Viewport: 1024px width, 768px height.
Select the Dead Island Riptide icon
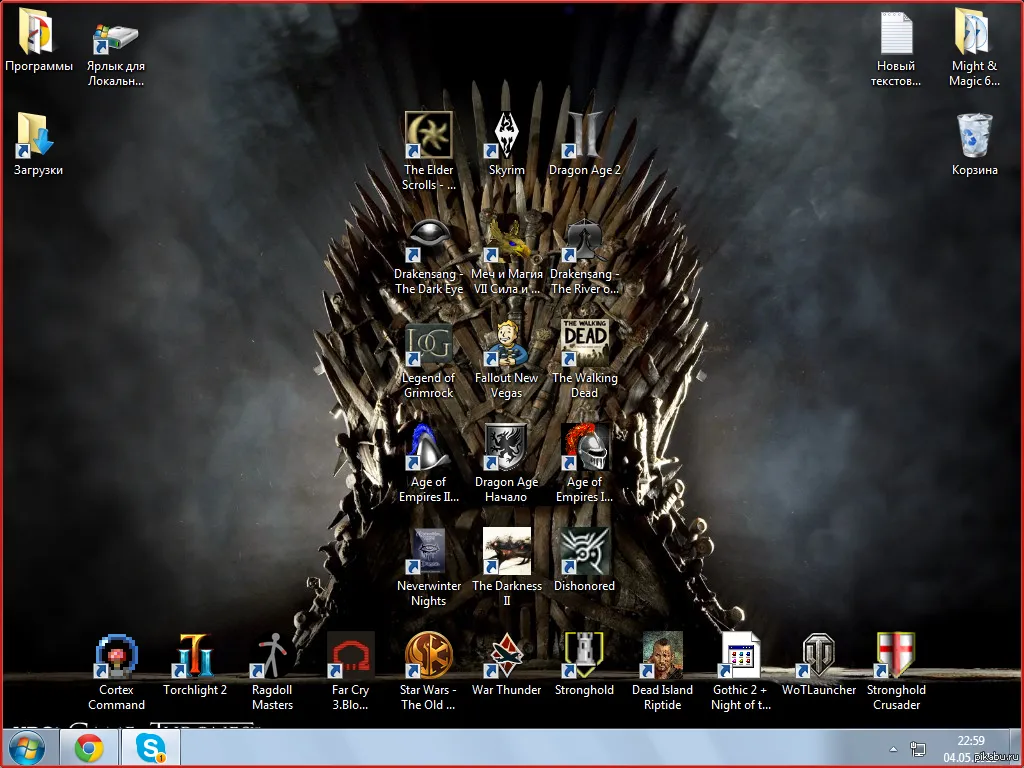(662, 655)
